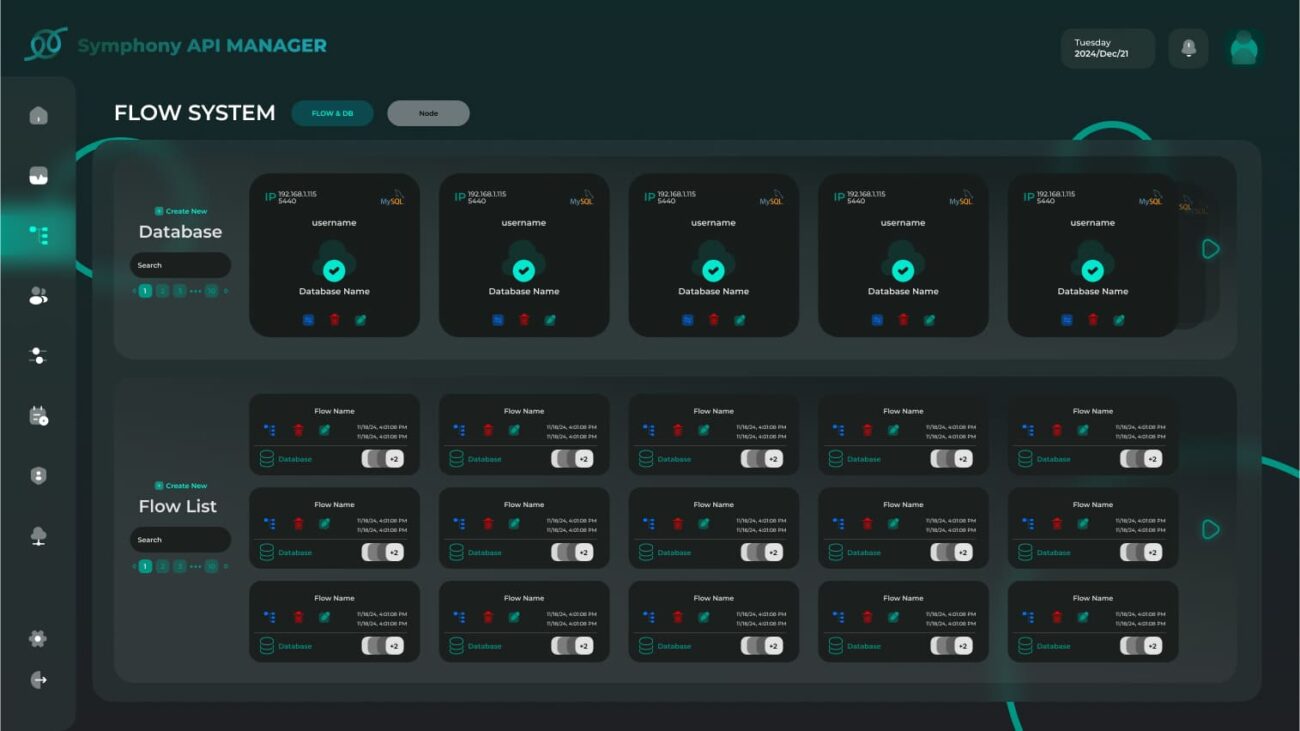Toggle the +2 switch on the last flow card in the top row
The width and height of the screenshot is (1300, 731).
pyautogui.click(x=1140, y=459)
